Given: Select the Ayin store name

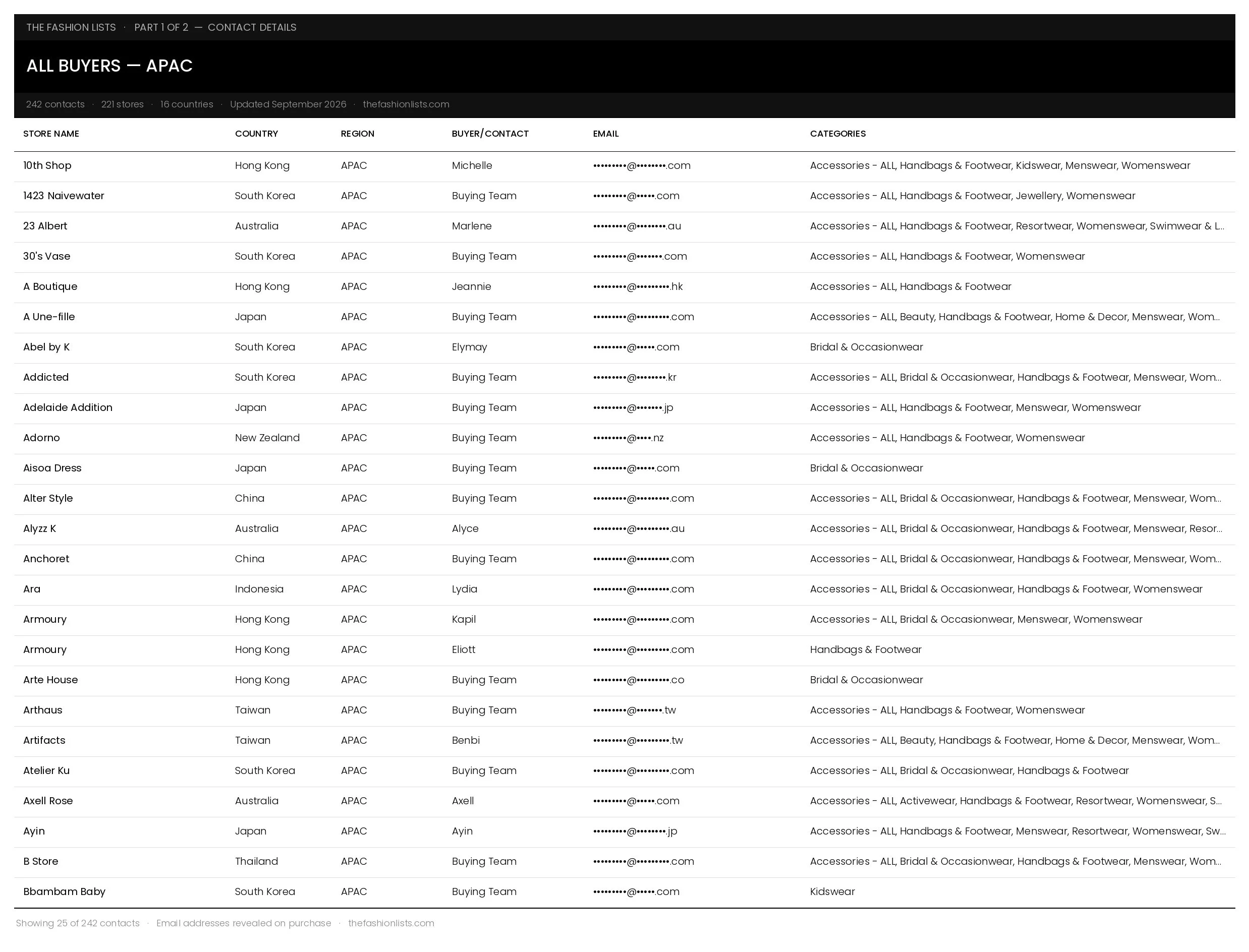Looking at the screenshot, I should coord(34,831).
